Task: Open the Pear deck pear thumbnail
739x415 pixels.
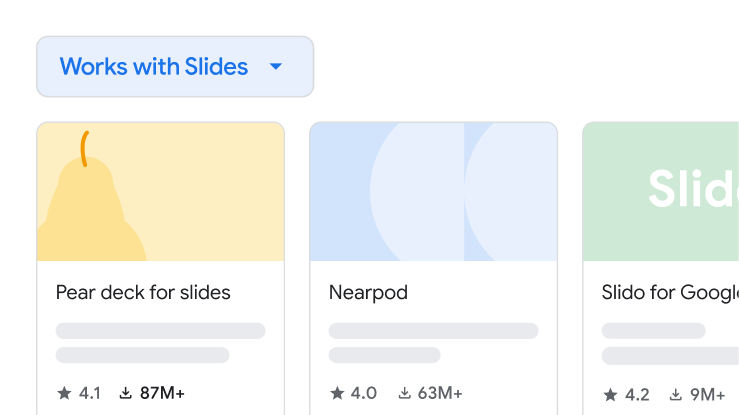Action: point(160,192)
